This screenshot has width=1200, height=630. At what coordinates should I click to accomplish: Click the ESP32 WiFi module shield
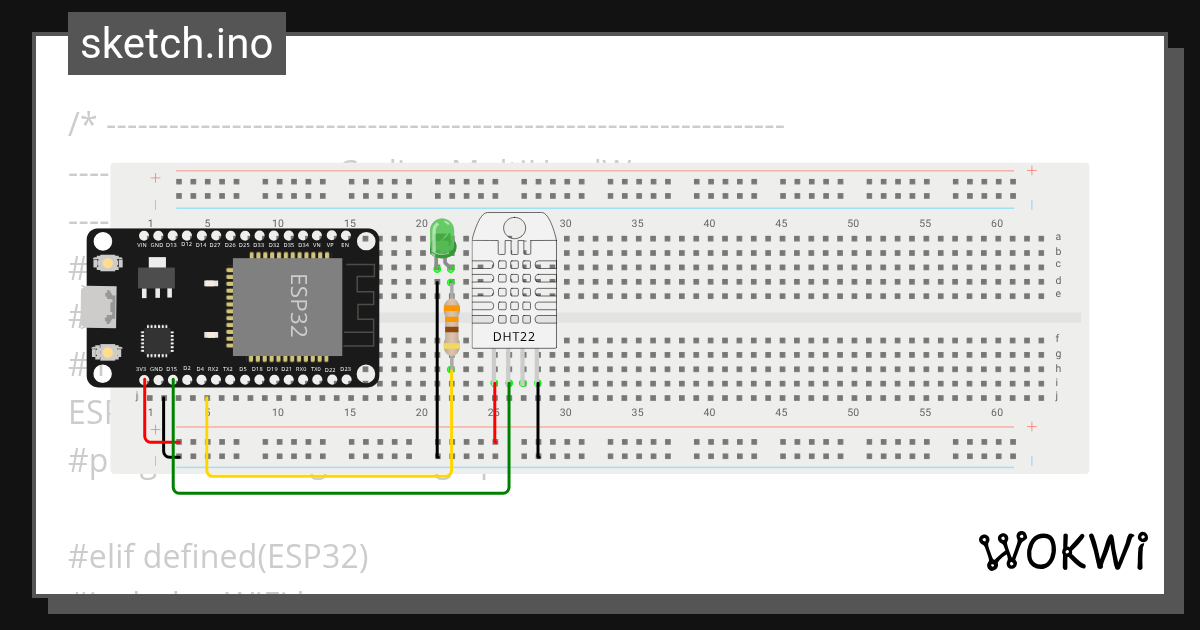(285, 306)
